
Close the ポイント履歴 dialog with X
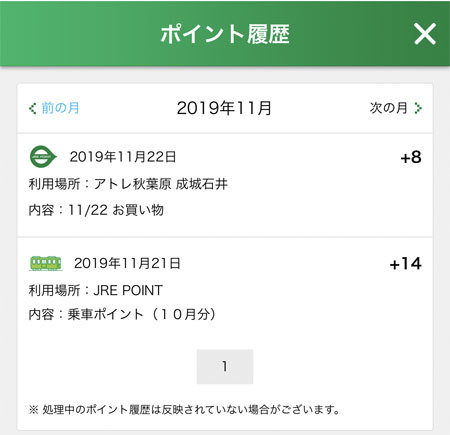click(425, 34)
